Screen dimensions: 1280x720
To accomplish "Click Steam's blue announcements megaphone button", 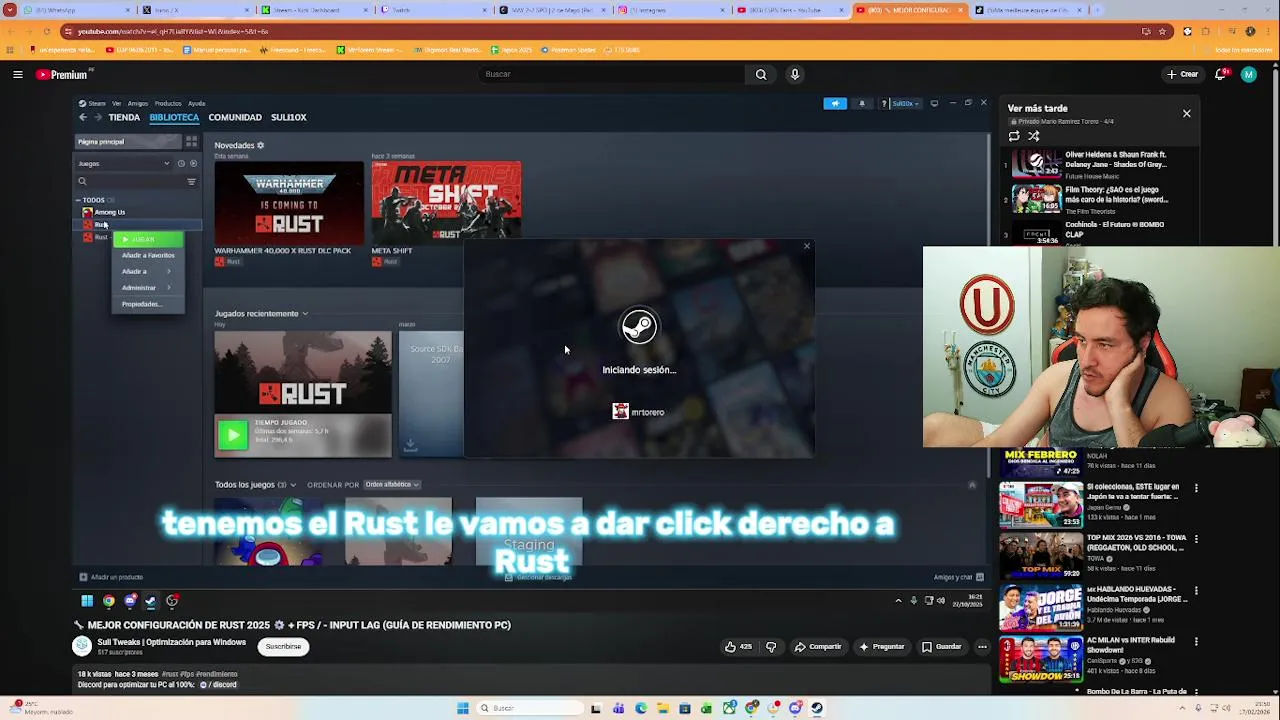I will tap(835, 103).
